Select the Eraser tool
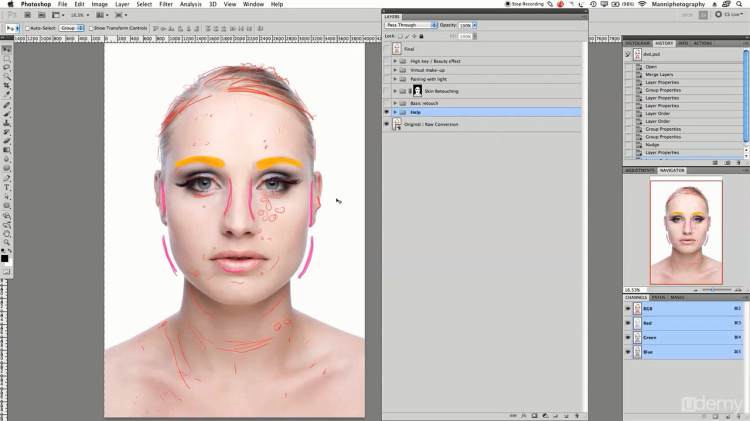 tap(7, 141)
